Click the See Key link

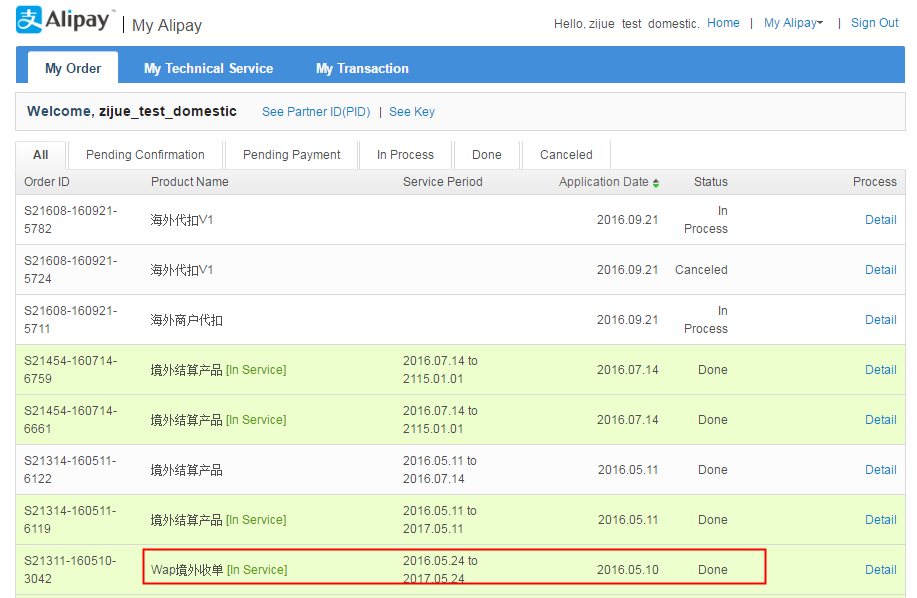click(412, 112)
